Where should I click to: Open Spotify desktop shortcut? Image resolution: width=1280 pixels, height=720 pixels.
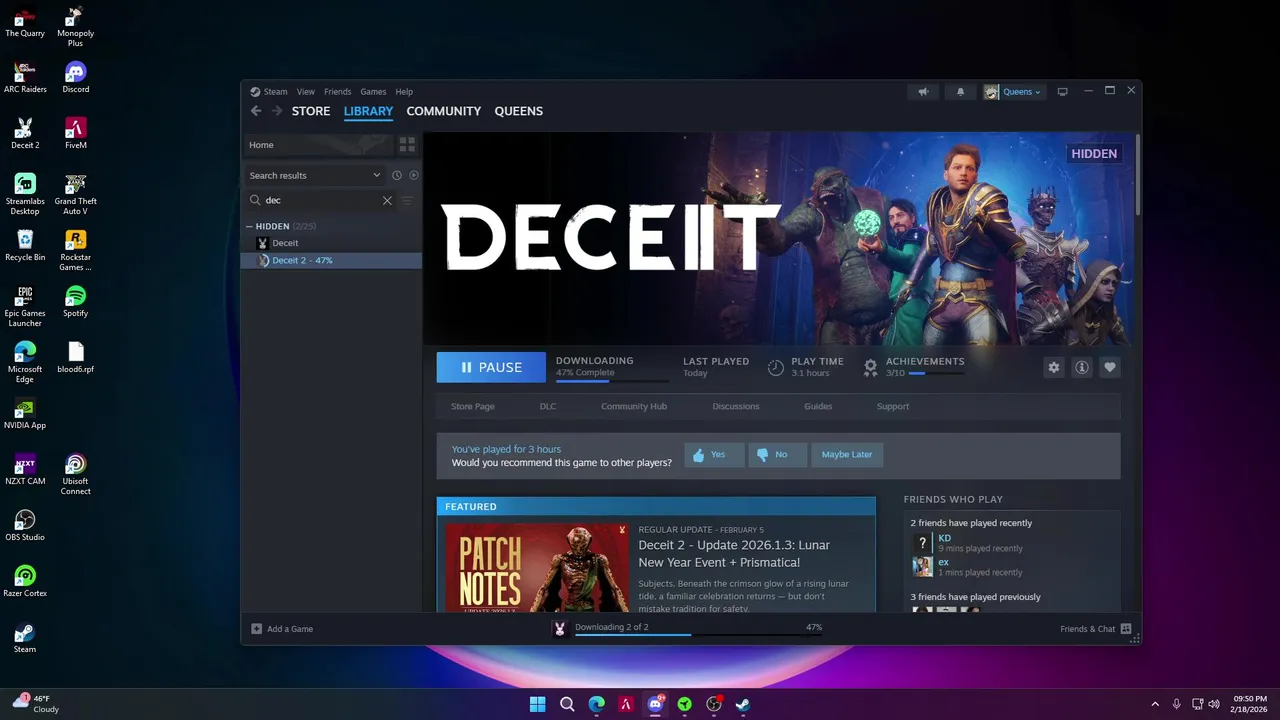[x=75, y=301]
